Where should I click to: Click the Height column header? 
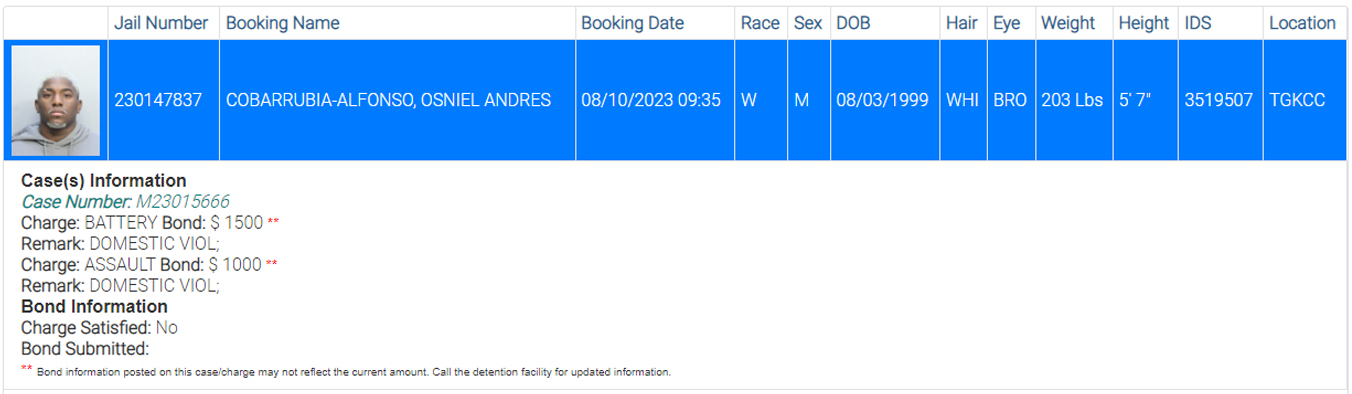[1144, 23]
